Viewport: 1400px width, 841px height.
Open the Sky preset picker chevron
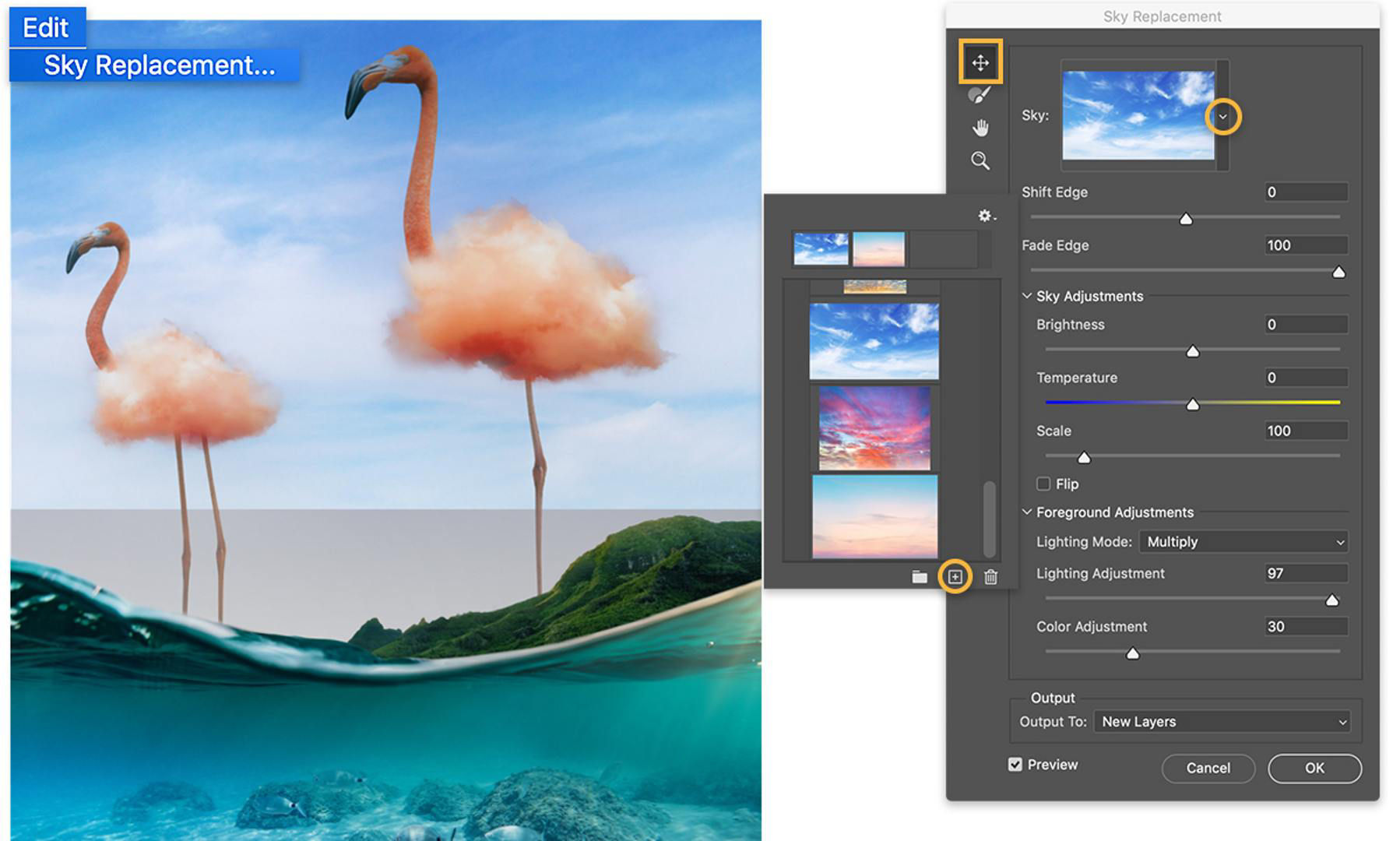pos(1222,117)
